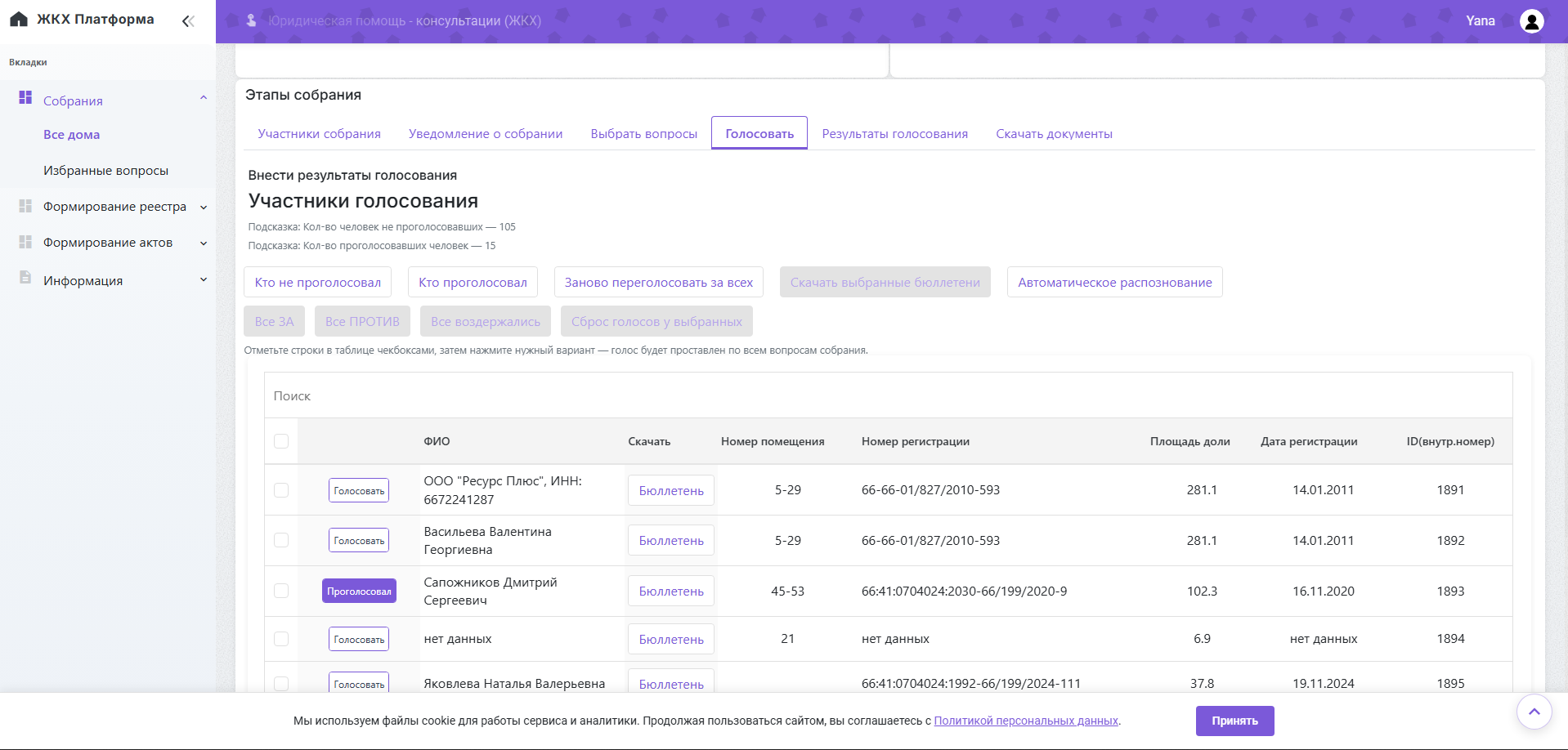Screen dimensions: 1568x750
Task: Click Скачать выбранные бюллетени button
Action: click(885, 282)
